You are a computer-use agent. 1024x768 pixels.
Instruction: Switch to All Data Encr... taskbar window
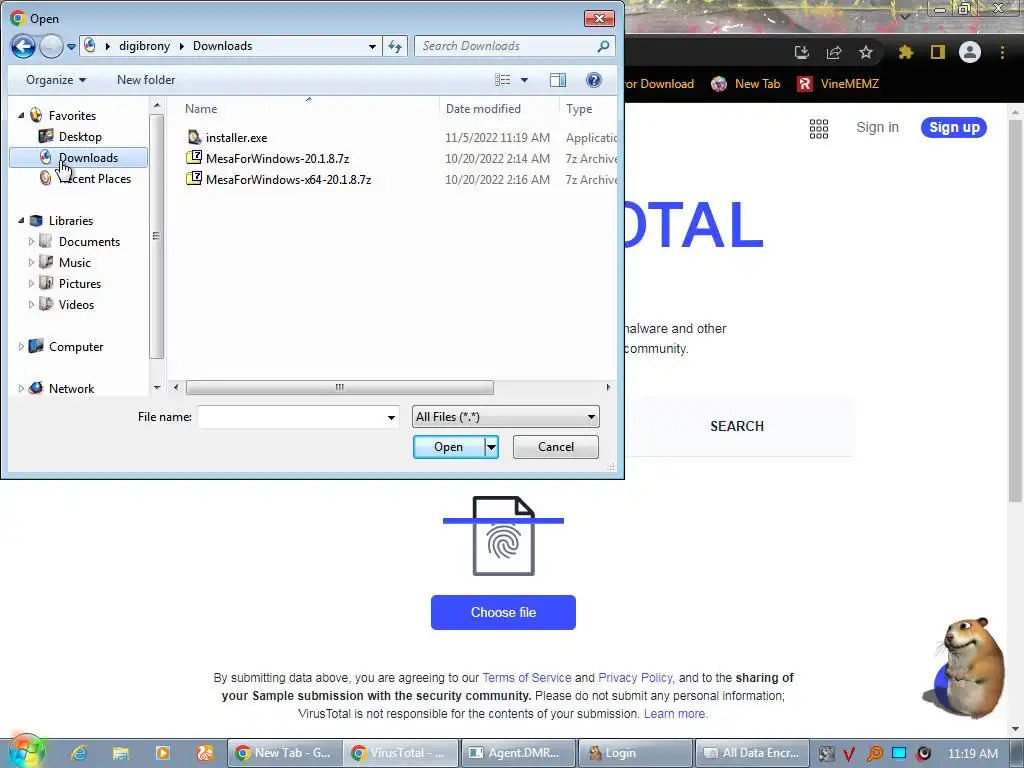point(752,753)
